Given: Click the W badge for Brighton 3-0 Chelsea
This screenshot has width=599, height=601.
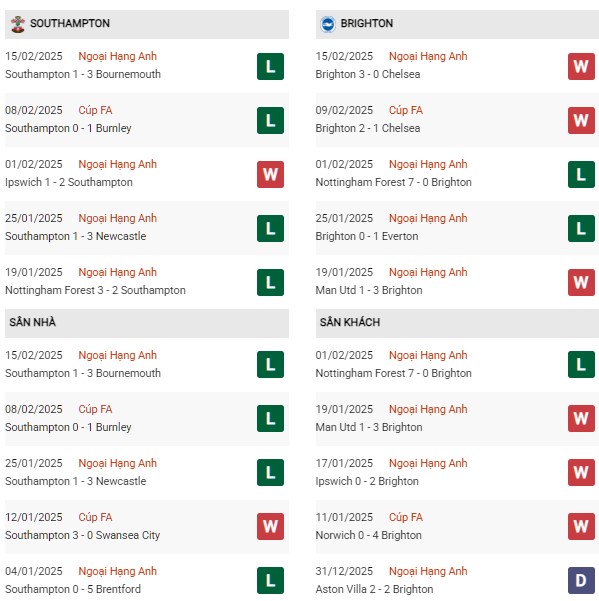Looking at the screenshot, I should [x=581, y=67].
